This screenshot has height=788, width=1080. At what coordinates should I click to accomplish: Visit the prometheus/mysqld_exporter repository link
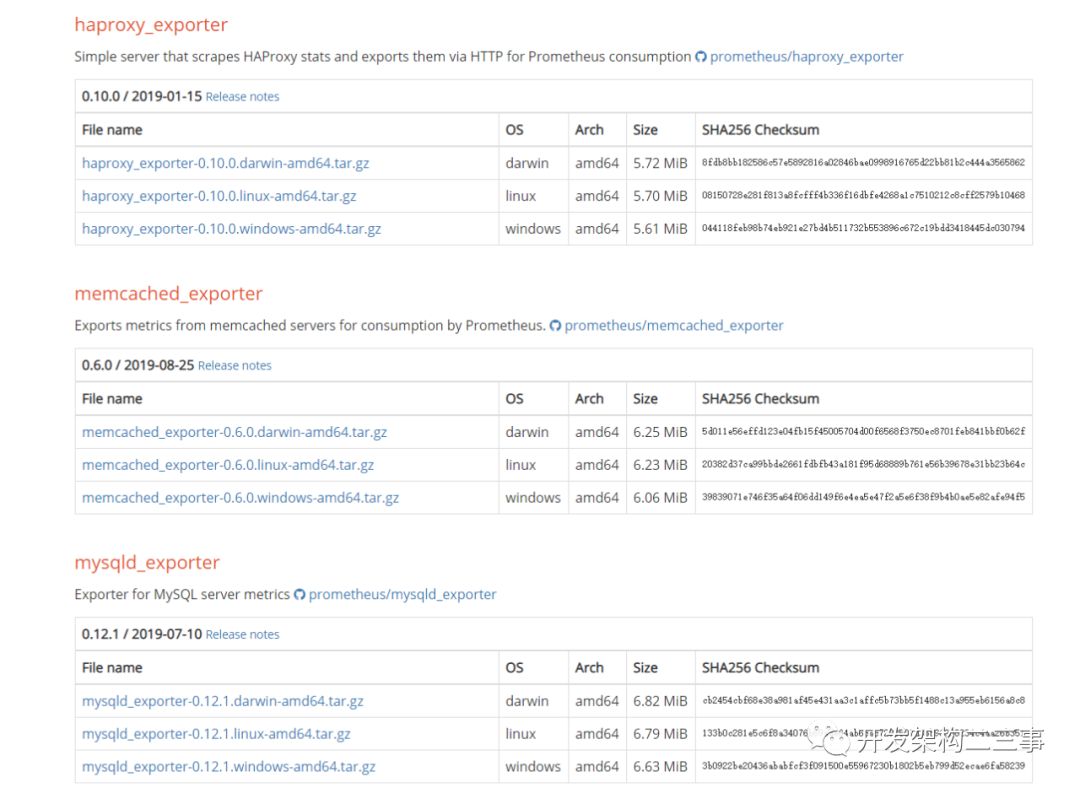(402, 595)
